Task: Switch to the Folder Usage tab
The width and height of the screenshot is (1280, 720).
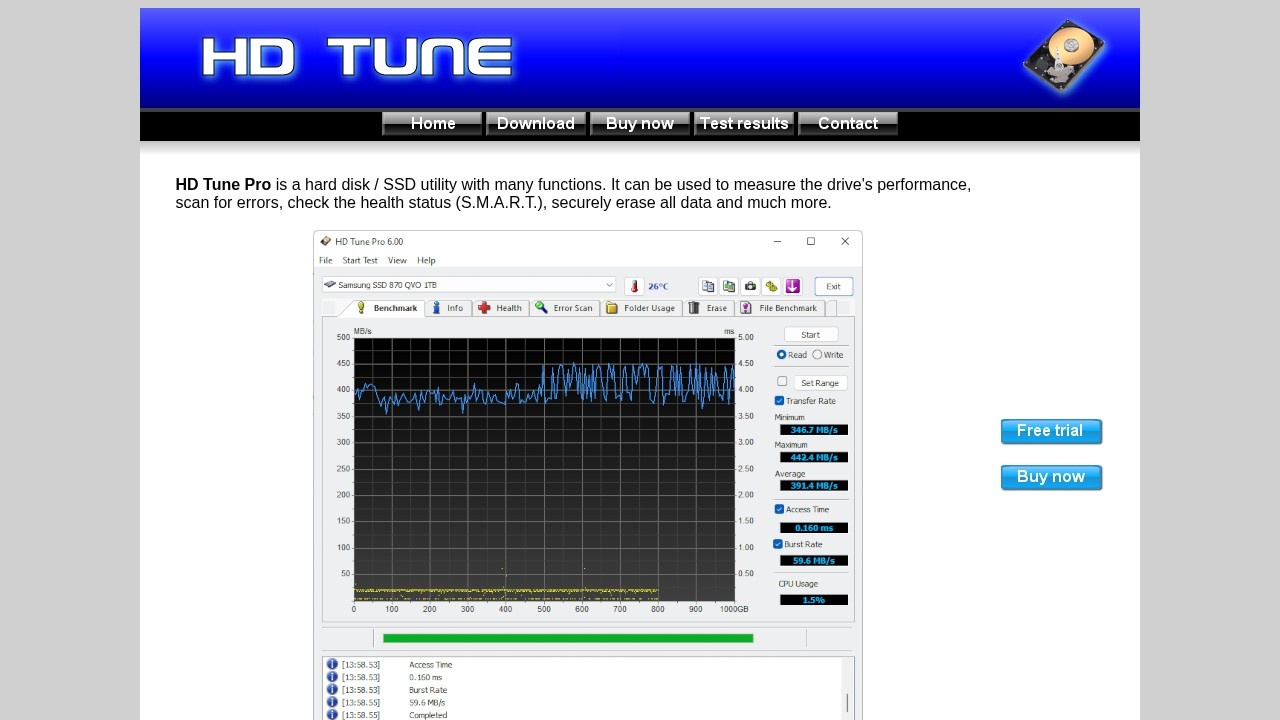Action: pos(641,308)
